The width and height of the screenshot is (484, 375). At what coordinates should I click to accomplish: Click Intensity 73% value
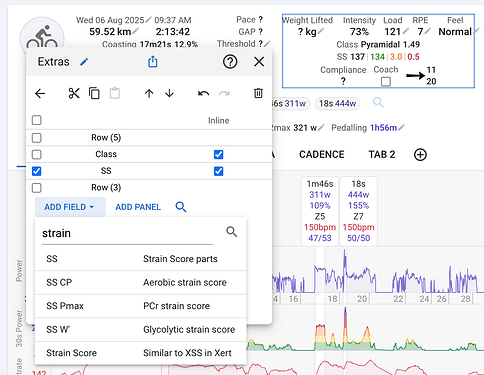(359, 32)
